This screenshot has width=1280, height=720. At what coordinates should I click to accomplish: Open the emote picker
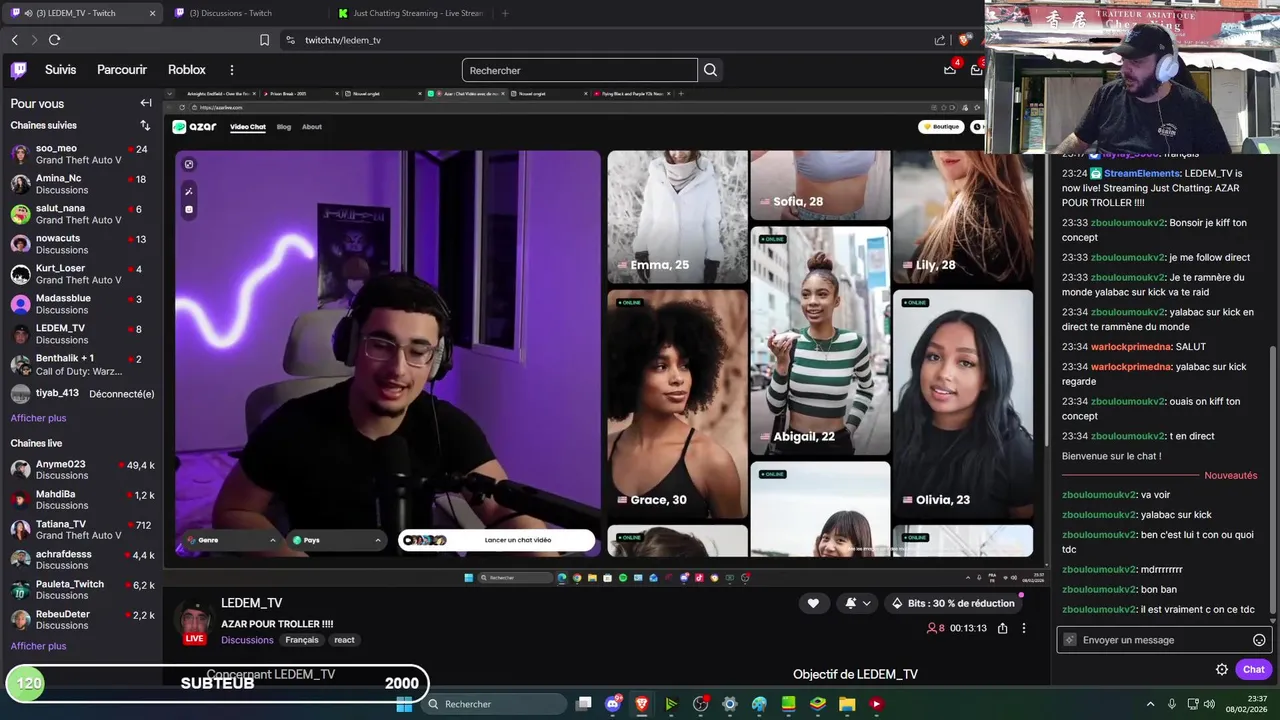point(1259,640)
